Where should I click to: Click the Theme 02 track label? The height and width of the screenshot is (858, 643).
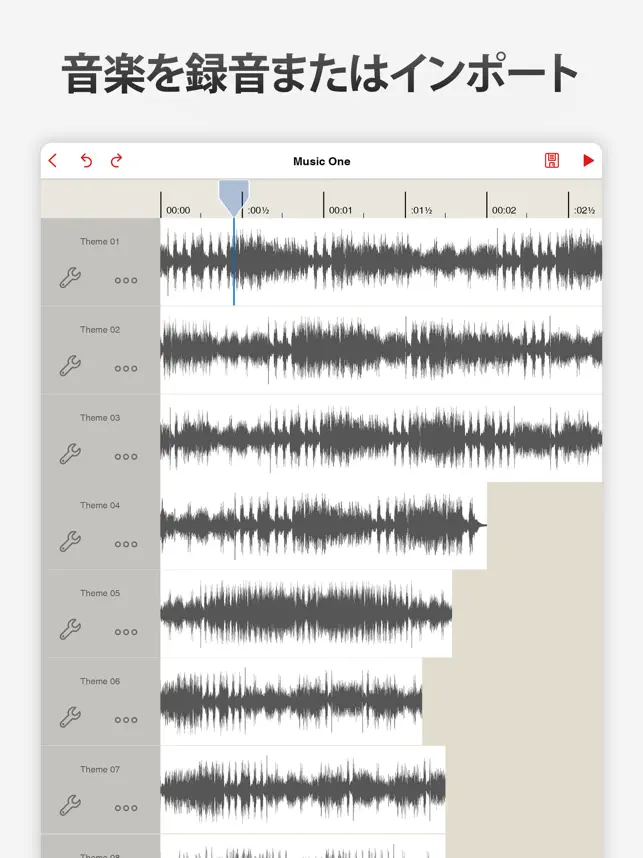(x=100, y=329)
